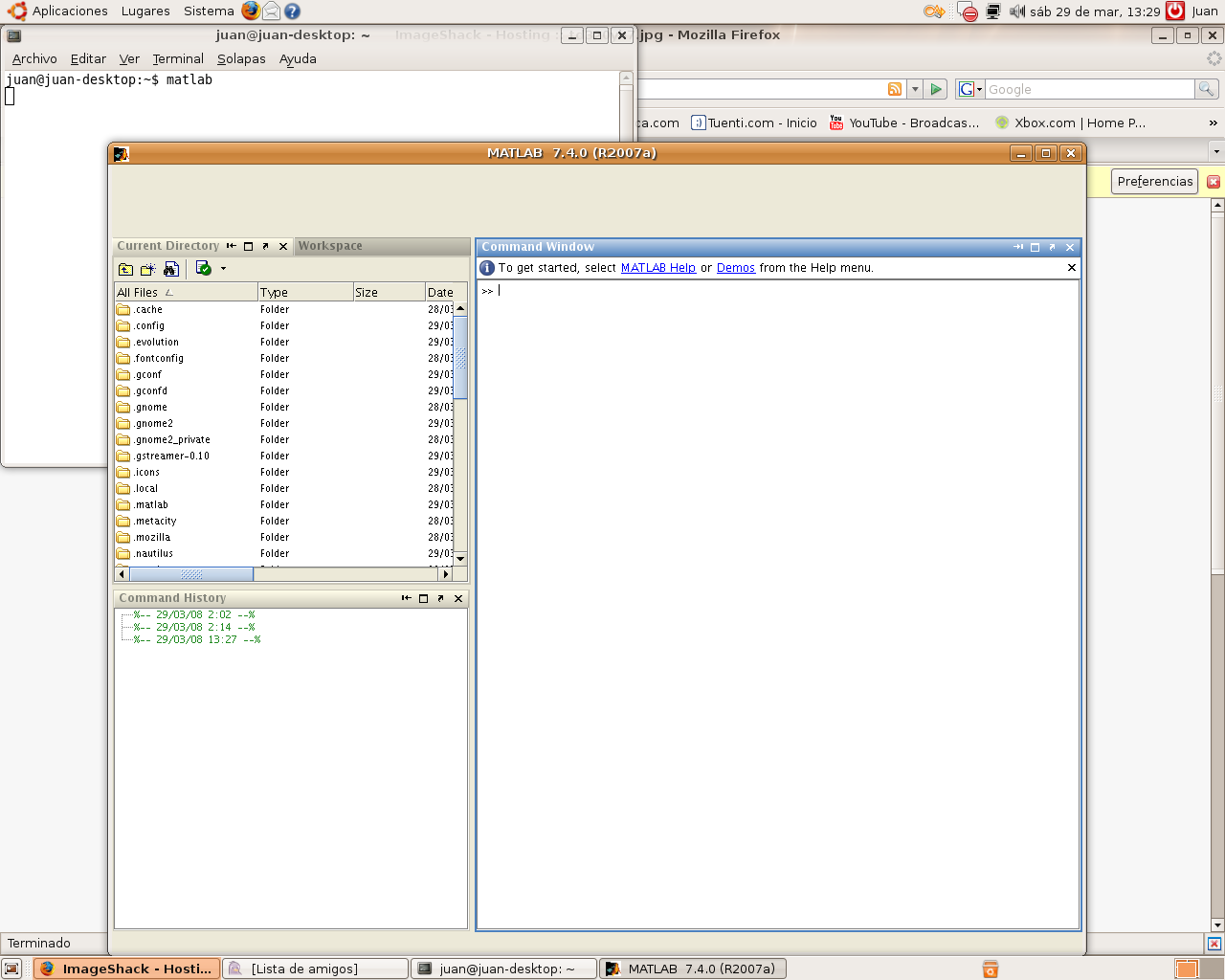Minimize the Command Window panel
The width and height of the screenshot is (1225, 980).
click(1018, 247)
